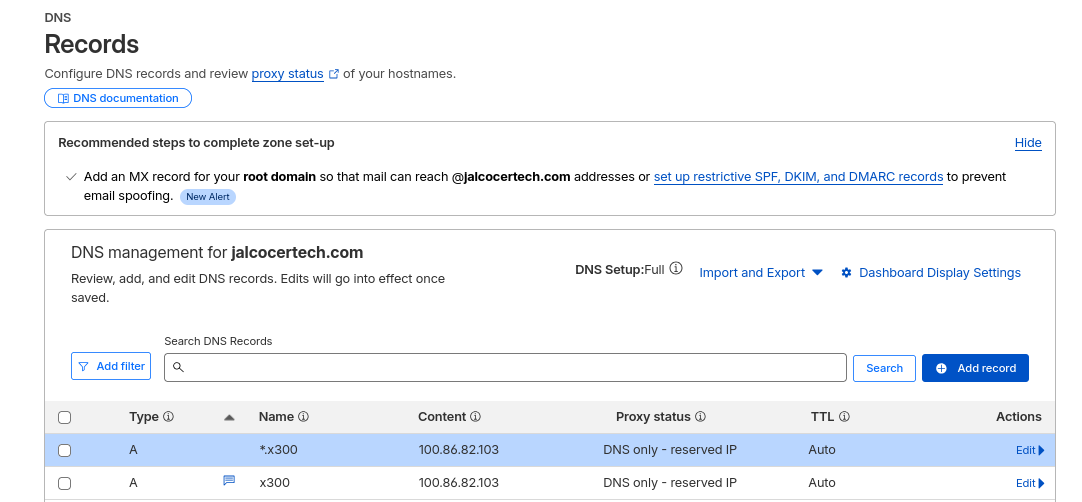Click the Content column header
Screen dimensions: 1082x502
(x=442, y=416)
